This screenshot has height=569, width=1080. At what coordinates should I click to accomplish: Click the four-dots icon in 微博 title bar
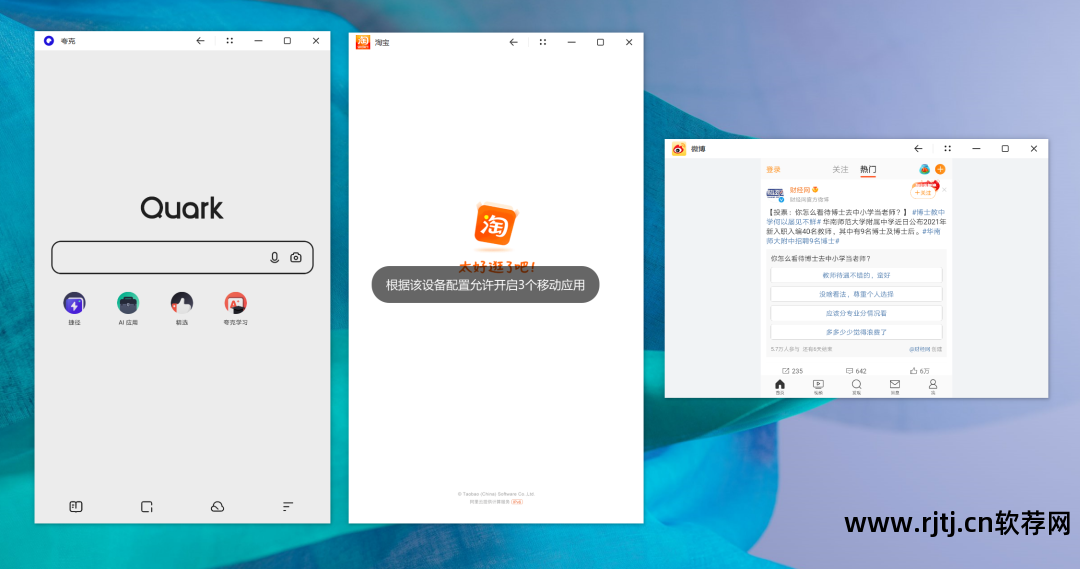[948, 148]
